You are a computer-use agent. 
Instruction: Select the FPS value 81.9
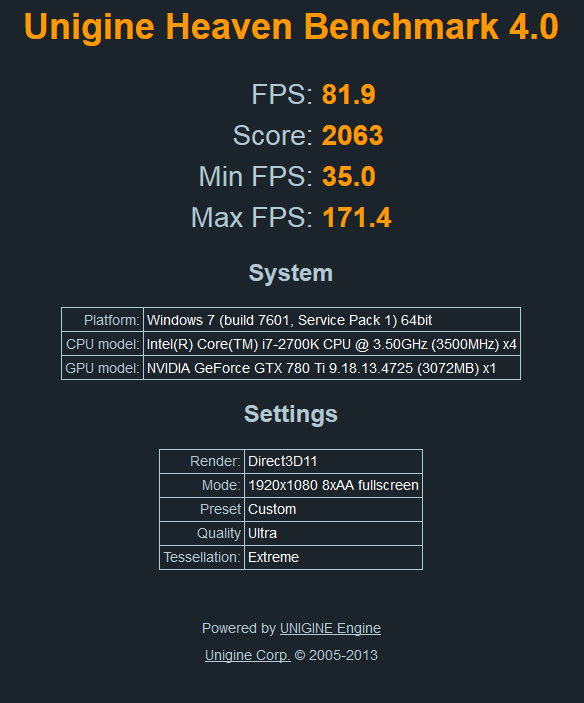pyautogui.click(x=349, y=95)
